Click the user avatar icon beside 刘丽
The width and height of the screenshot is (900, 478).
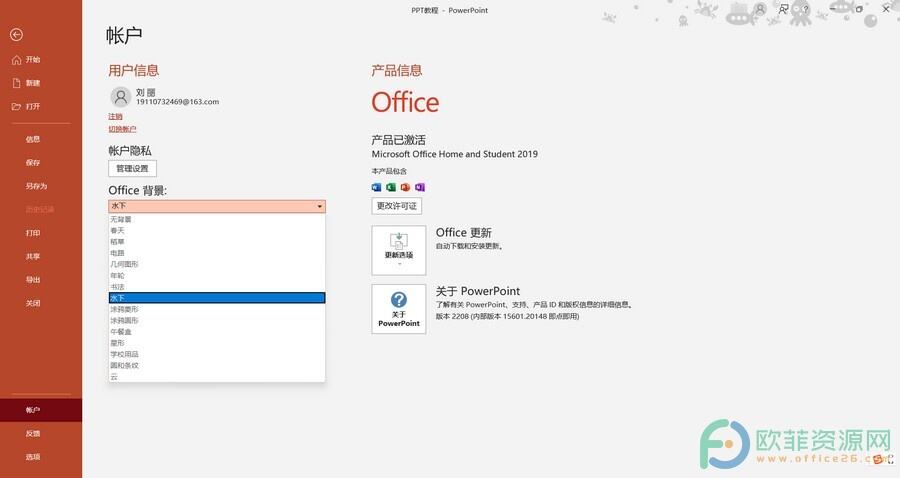tap(121, 97)
